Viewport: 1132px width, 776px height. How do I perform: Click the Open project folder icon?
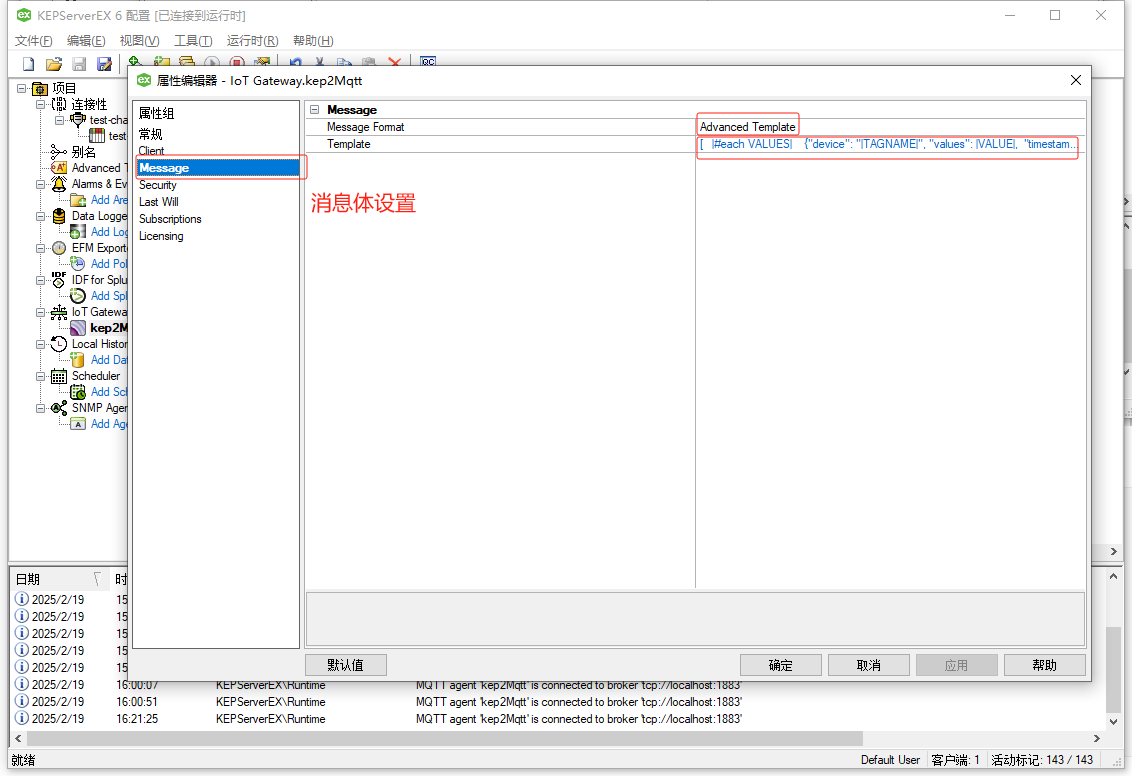(x=53, y=64)
